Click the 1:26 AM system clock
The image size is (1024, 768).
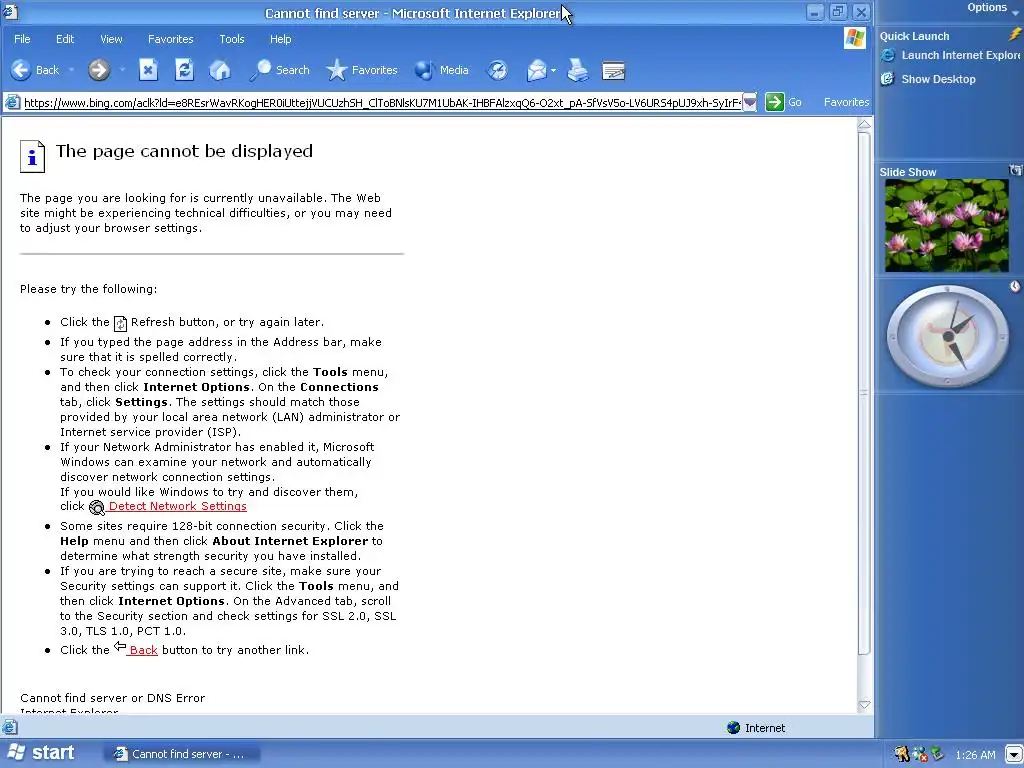click(975, 755)
